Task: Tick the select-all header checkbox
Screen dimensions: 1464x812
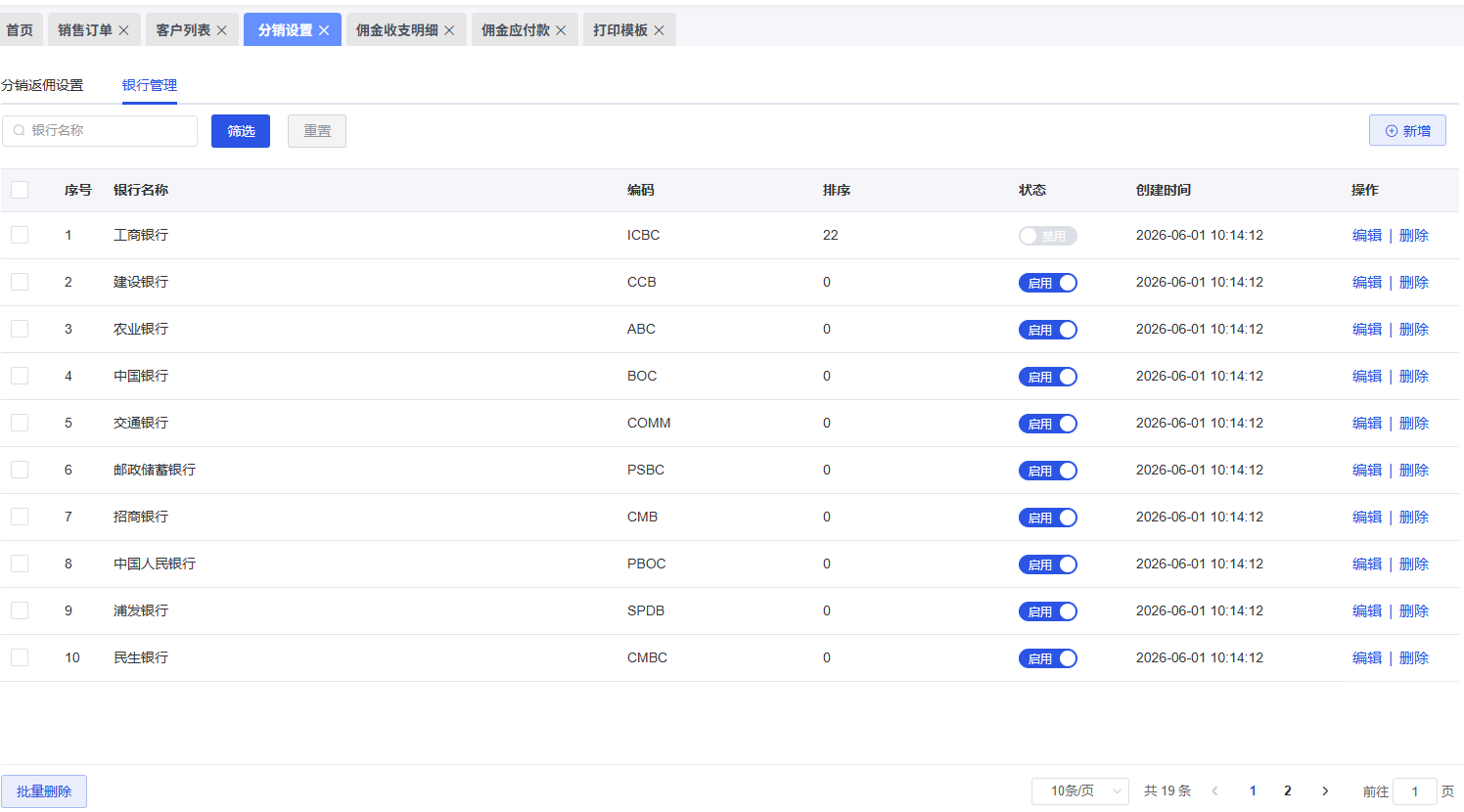Action: click(x=20, y=190)
